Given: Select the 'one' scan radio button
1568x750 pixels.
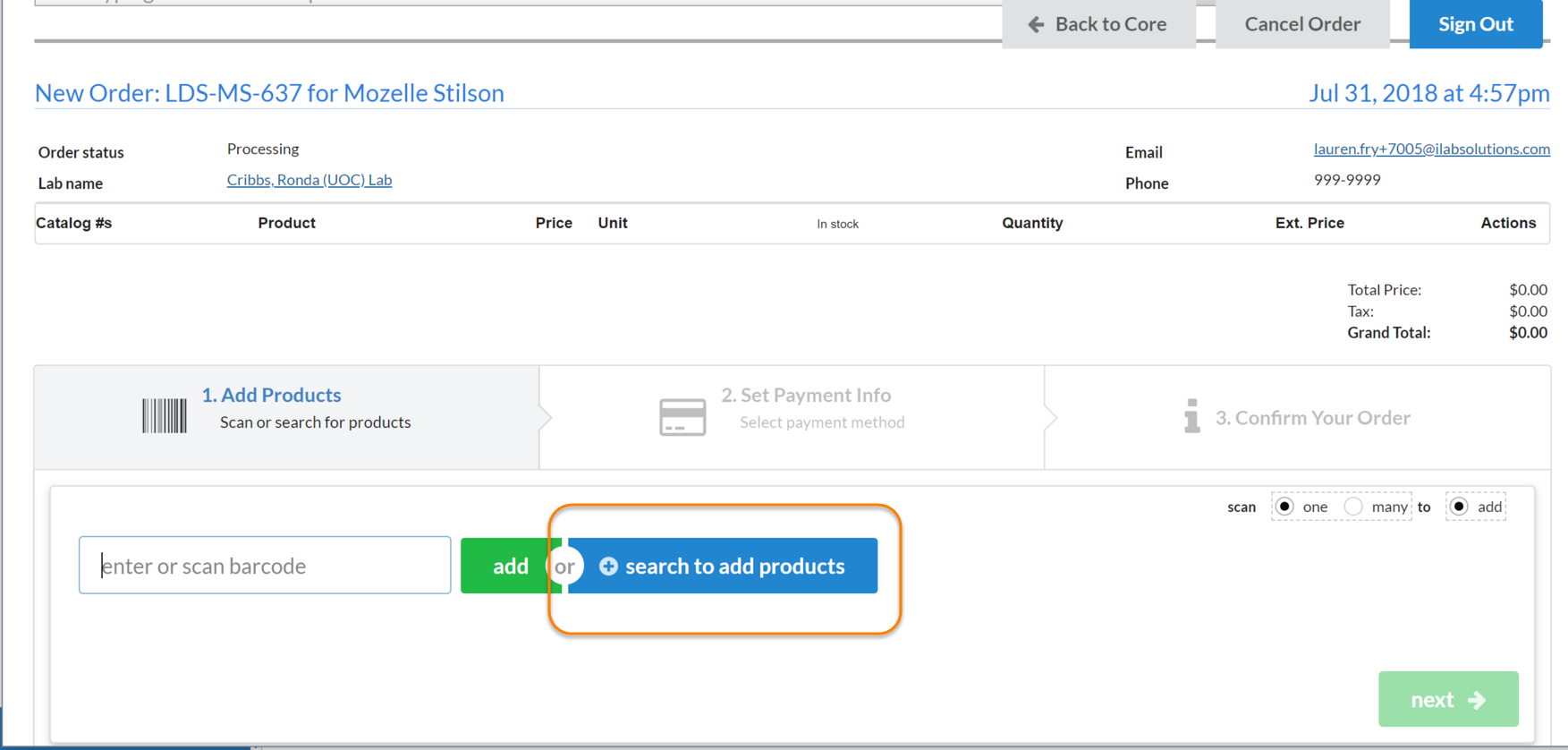Looking at the screenshot, I should [x=1284, y=507].
